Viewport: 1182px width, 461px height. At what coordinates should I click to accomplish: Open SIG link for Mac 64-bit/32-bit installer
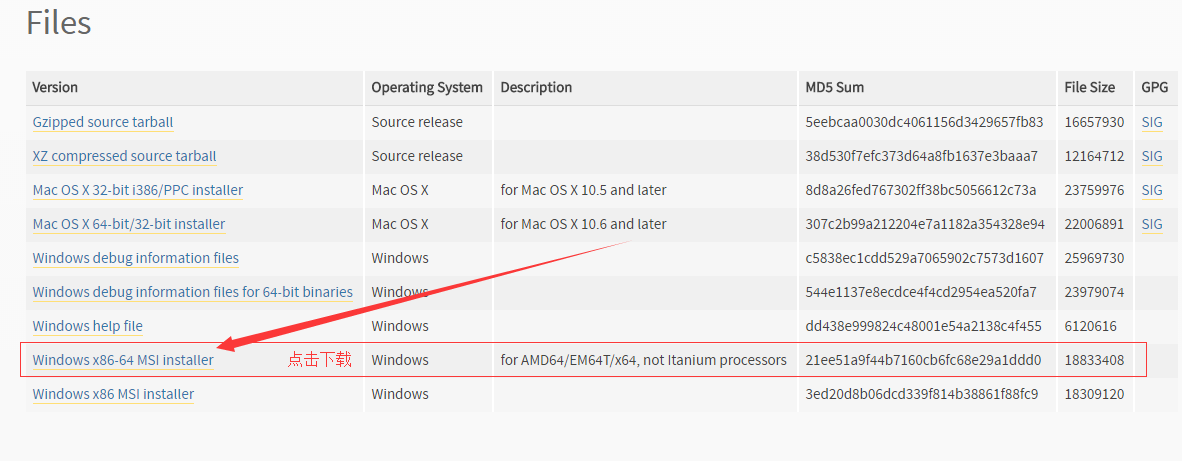click(x=1152, y=224)
